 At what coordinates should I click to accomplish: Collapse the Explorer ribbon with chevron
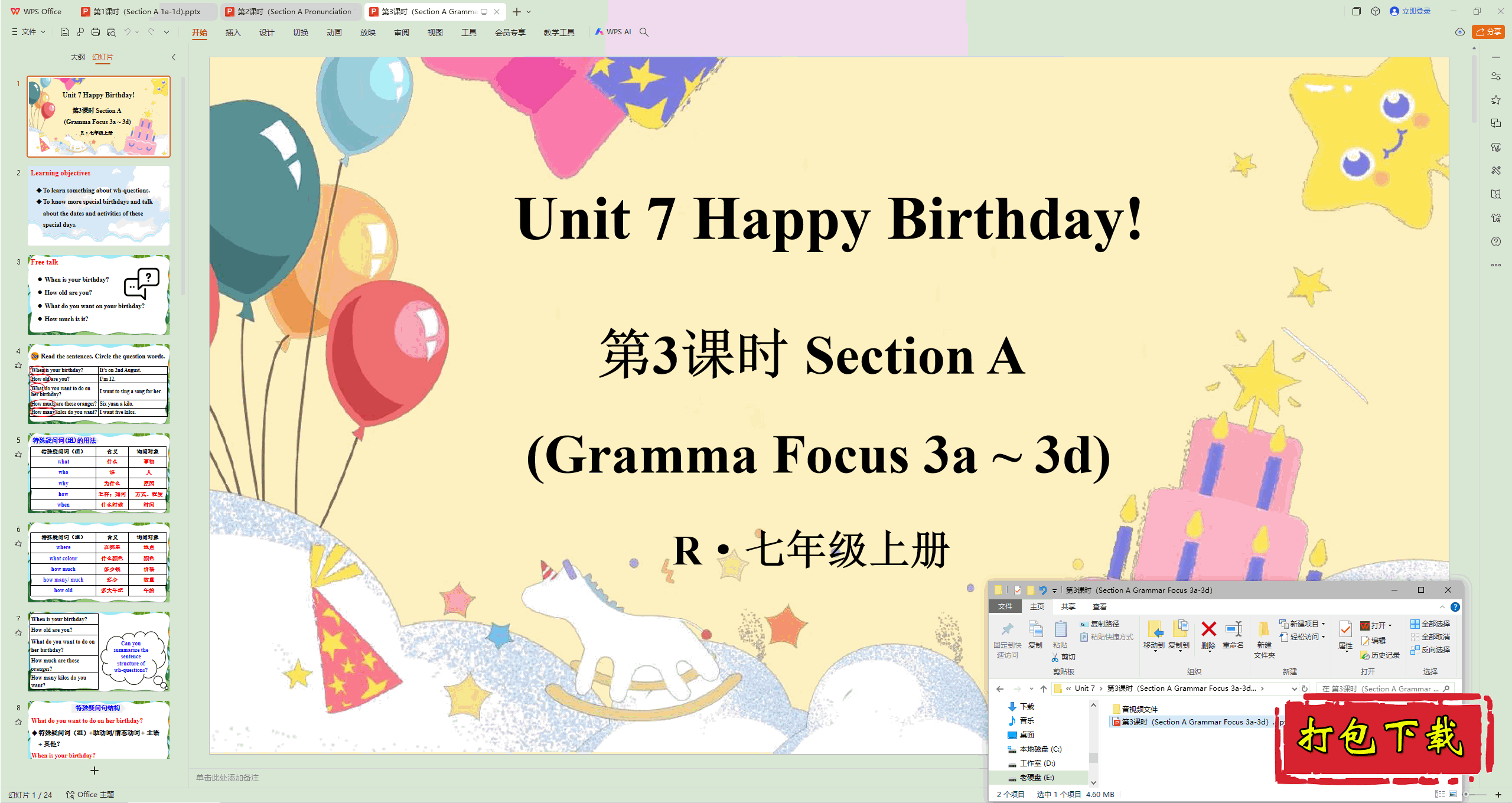click(1442, 607)
